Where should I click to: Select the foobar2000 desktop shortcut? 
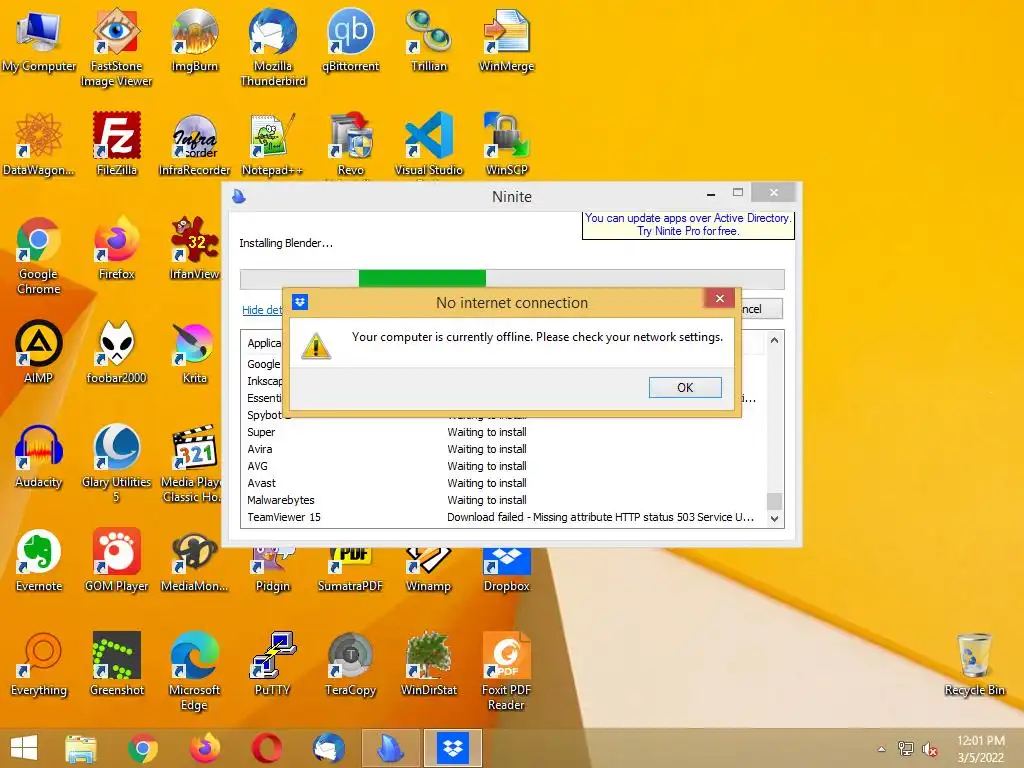(116, 352)
